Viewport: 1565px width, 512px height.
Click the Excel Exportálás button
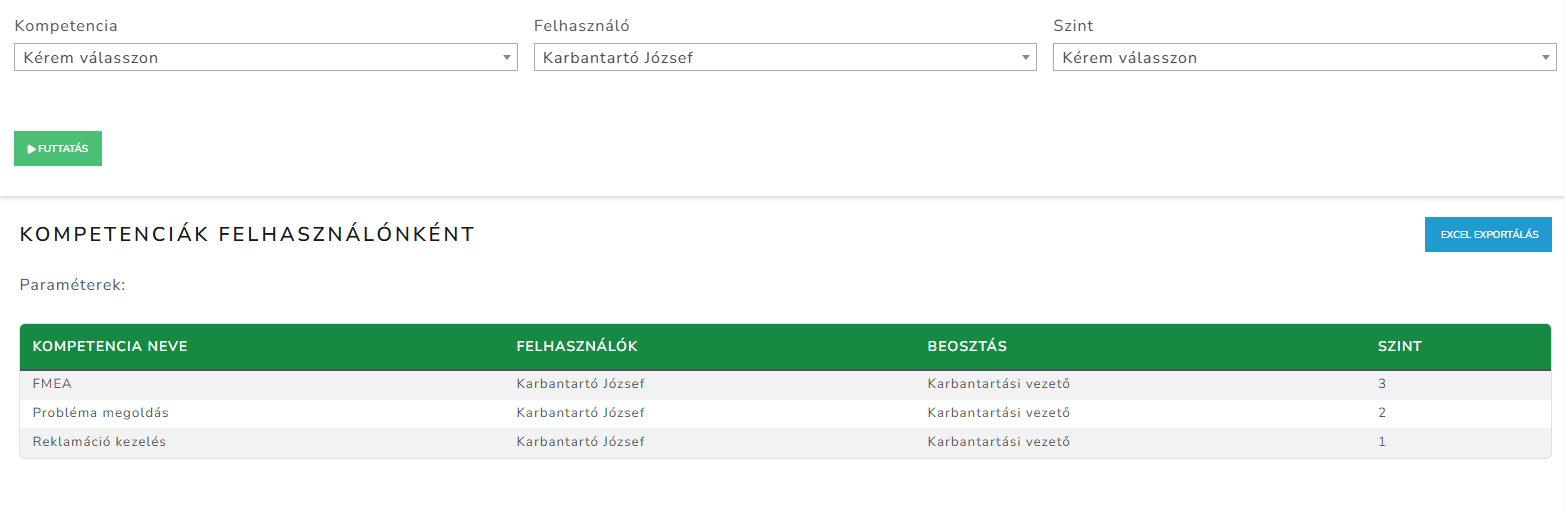pos(1488,234)
